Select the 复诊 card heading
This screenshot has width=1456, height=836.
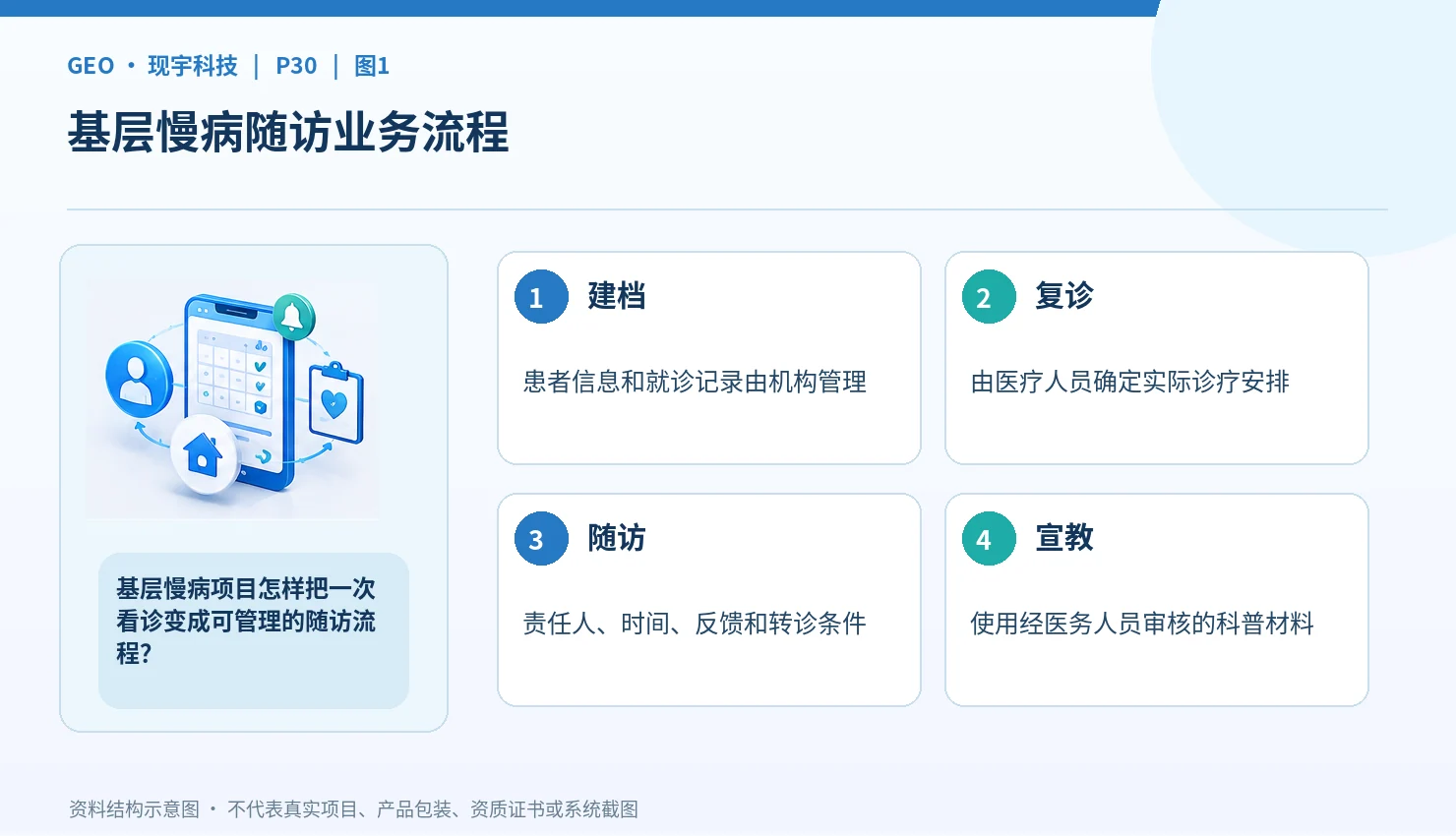coord(1064,296)
